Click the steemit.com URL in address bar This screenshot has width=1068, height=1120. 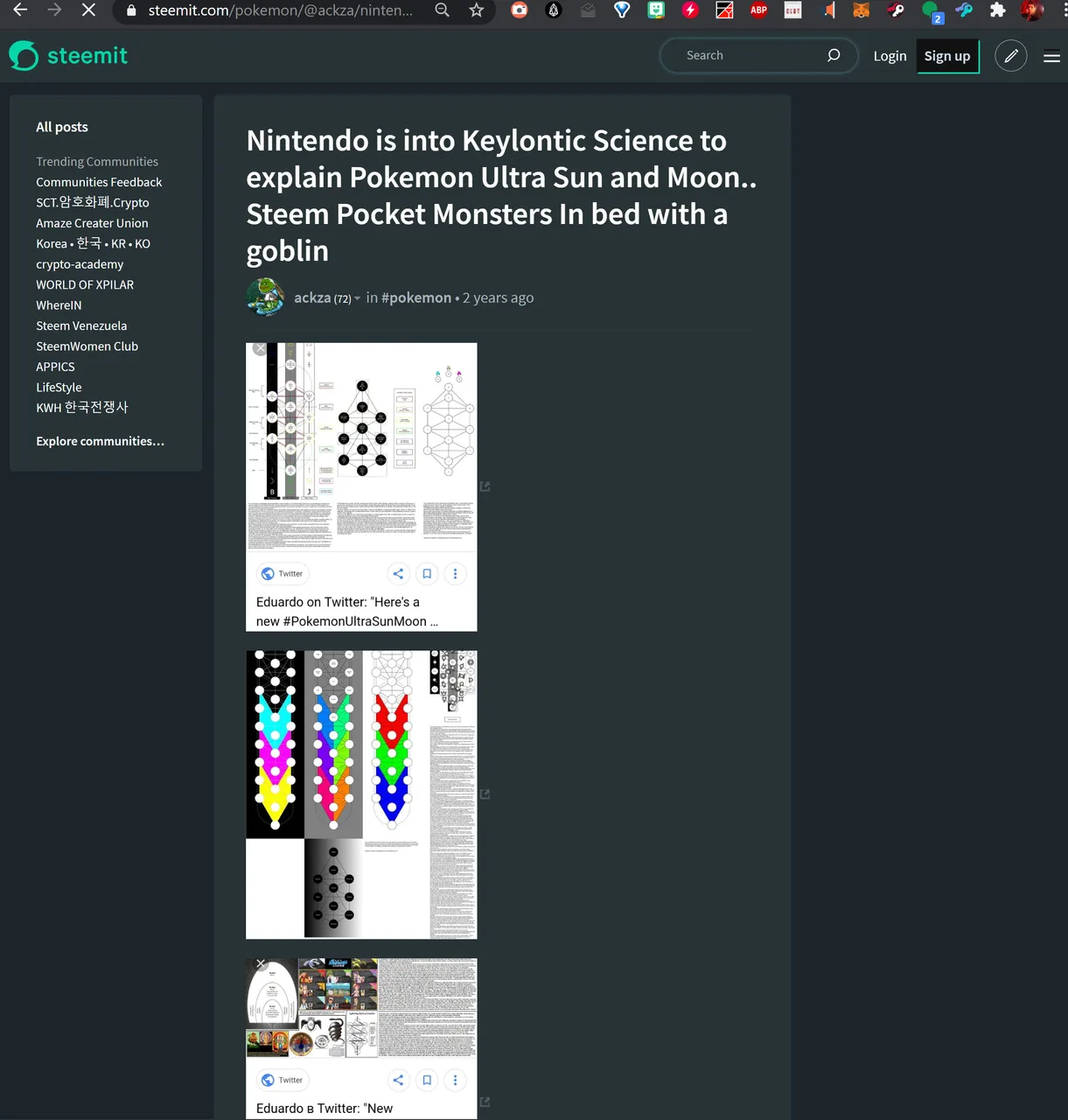pyautogui.click(x=280, y=10)
